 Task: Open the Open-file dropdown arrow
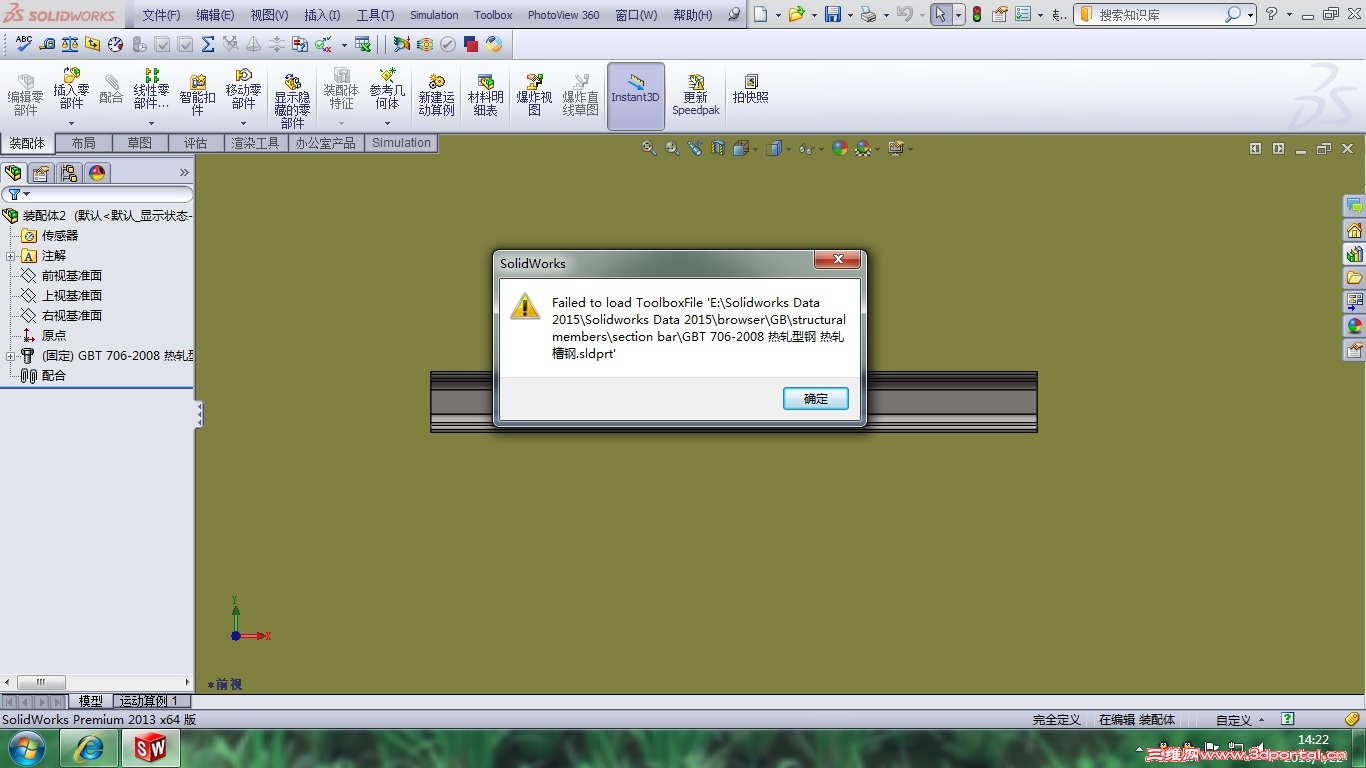coord(813,15)
